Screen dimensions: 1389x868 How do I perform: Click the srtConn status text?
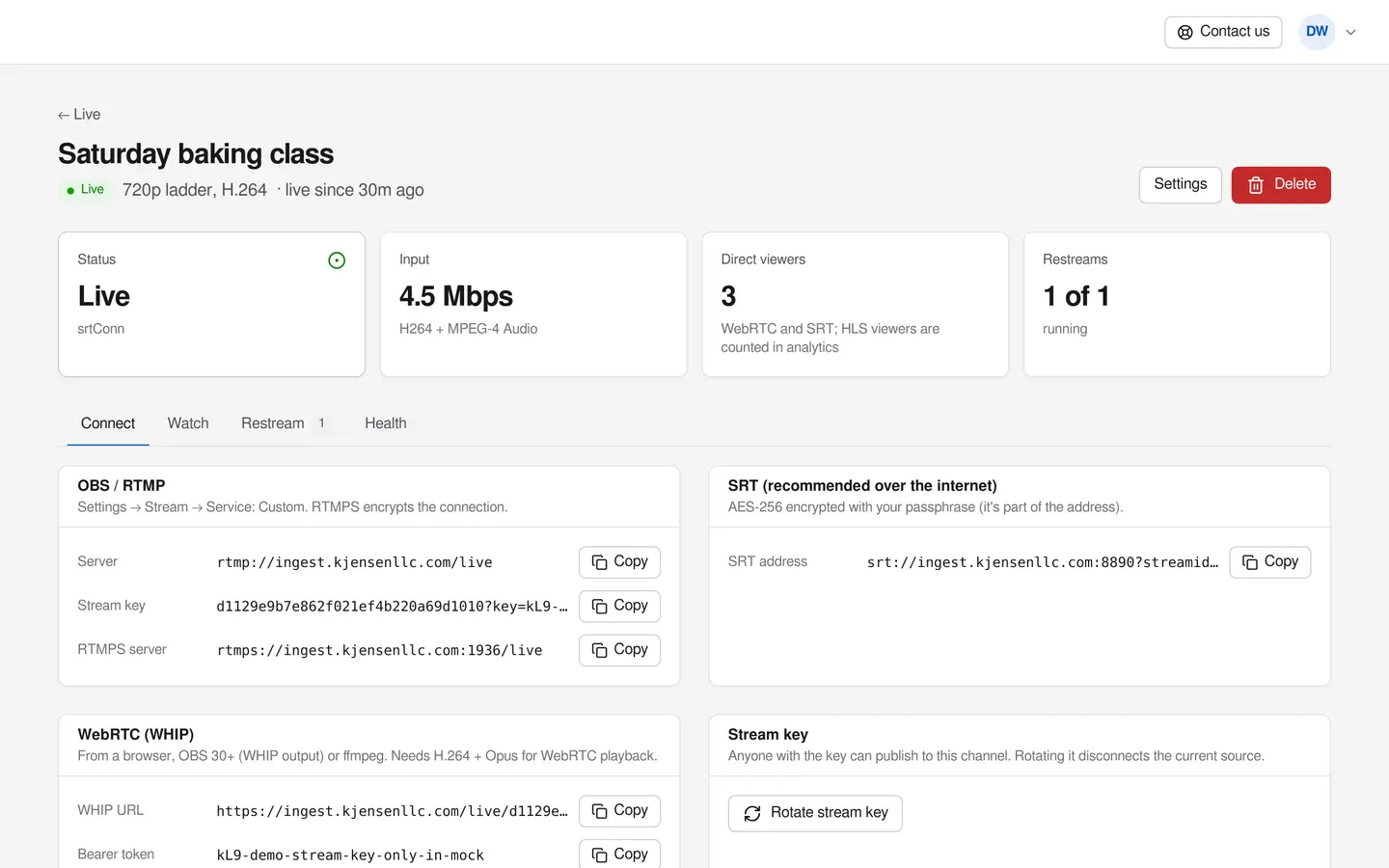[101, 329]
